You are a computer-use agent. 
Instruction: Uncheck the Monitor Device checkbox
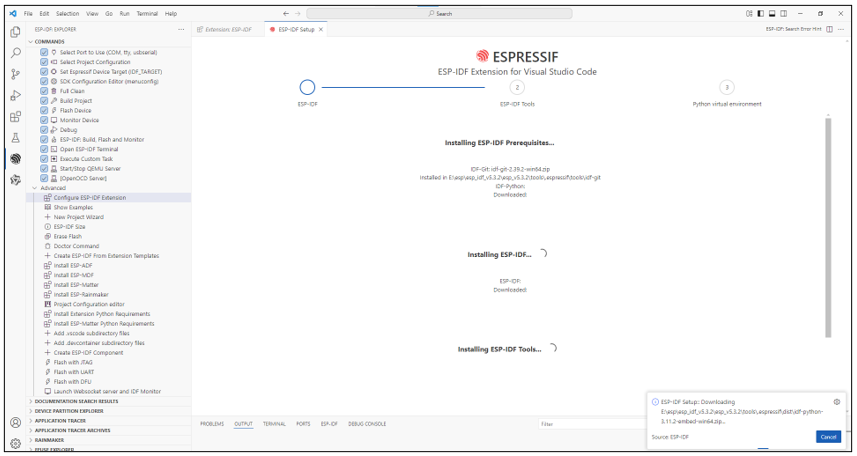click(44, 120)
